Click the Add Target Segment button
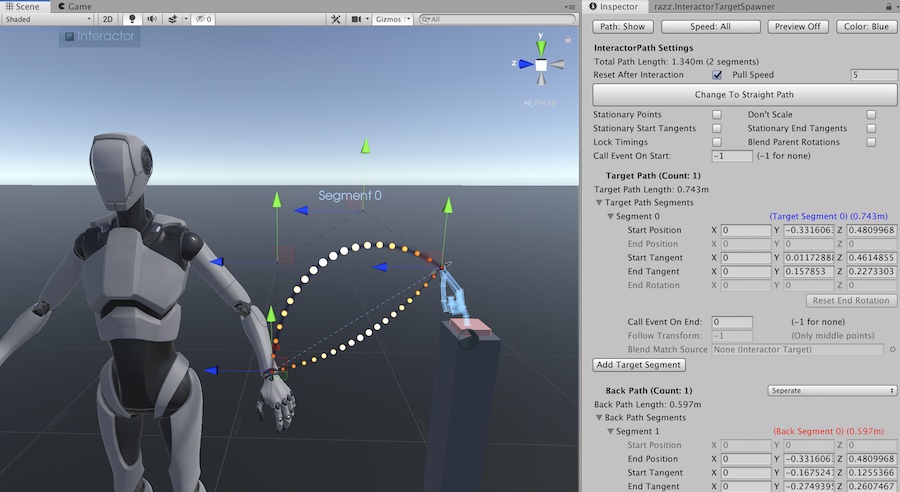The image size is (900, 492). tap(640, 364)
